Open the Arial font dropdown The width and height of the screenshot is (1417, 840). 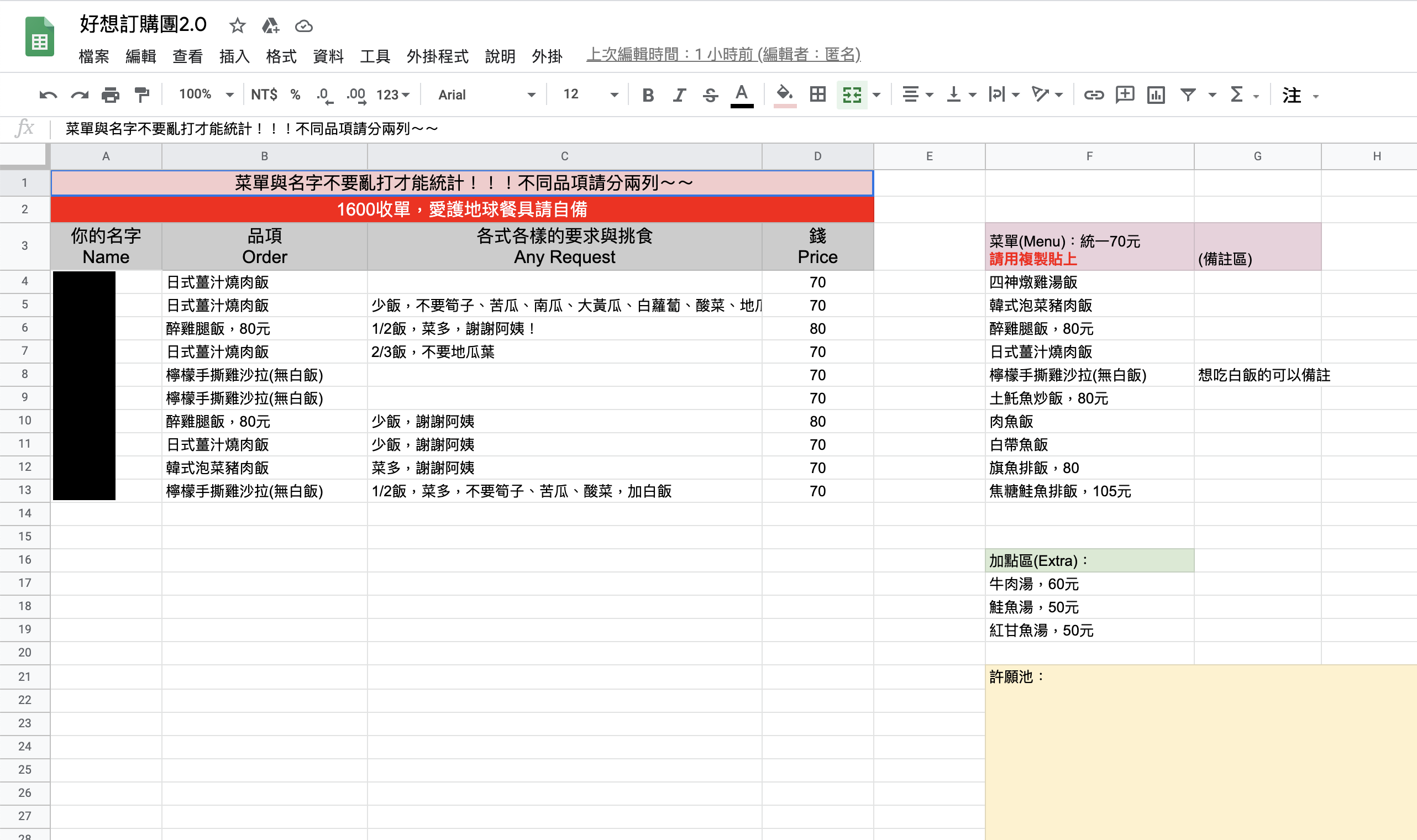[486, 95]
